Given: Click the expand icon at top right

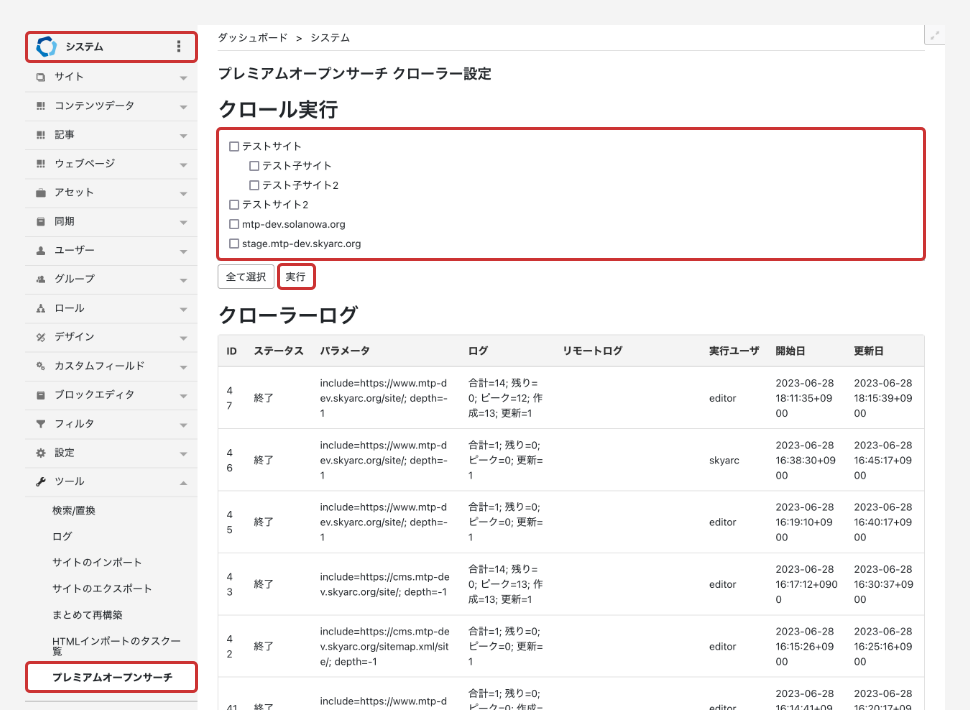Looking at the screenshot, I should [935, 35].
